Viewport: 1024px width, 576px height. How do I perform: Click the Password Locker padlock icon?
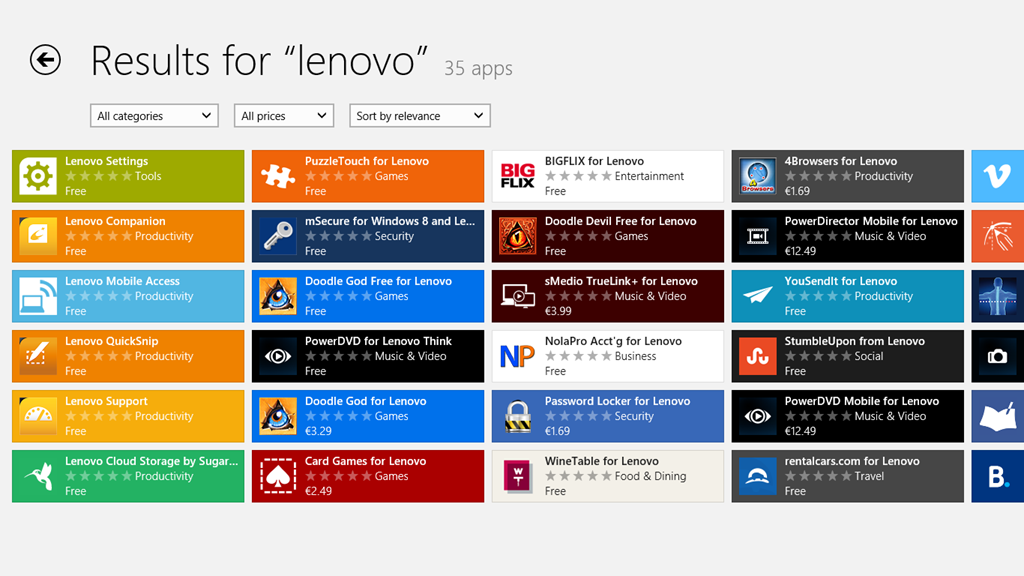(518, 416)
